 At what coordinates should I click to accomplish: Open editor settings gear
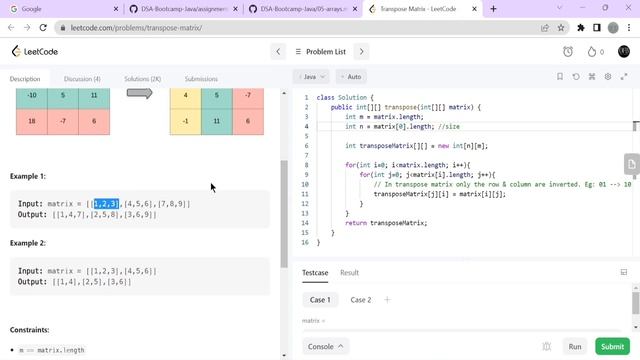pos(608,76)
